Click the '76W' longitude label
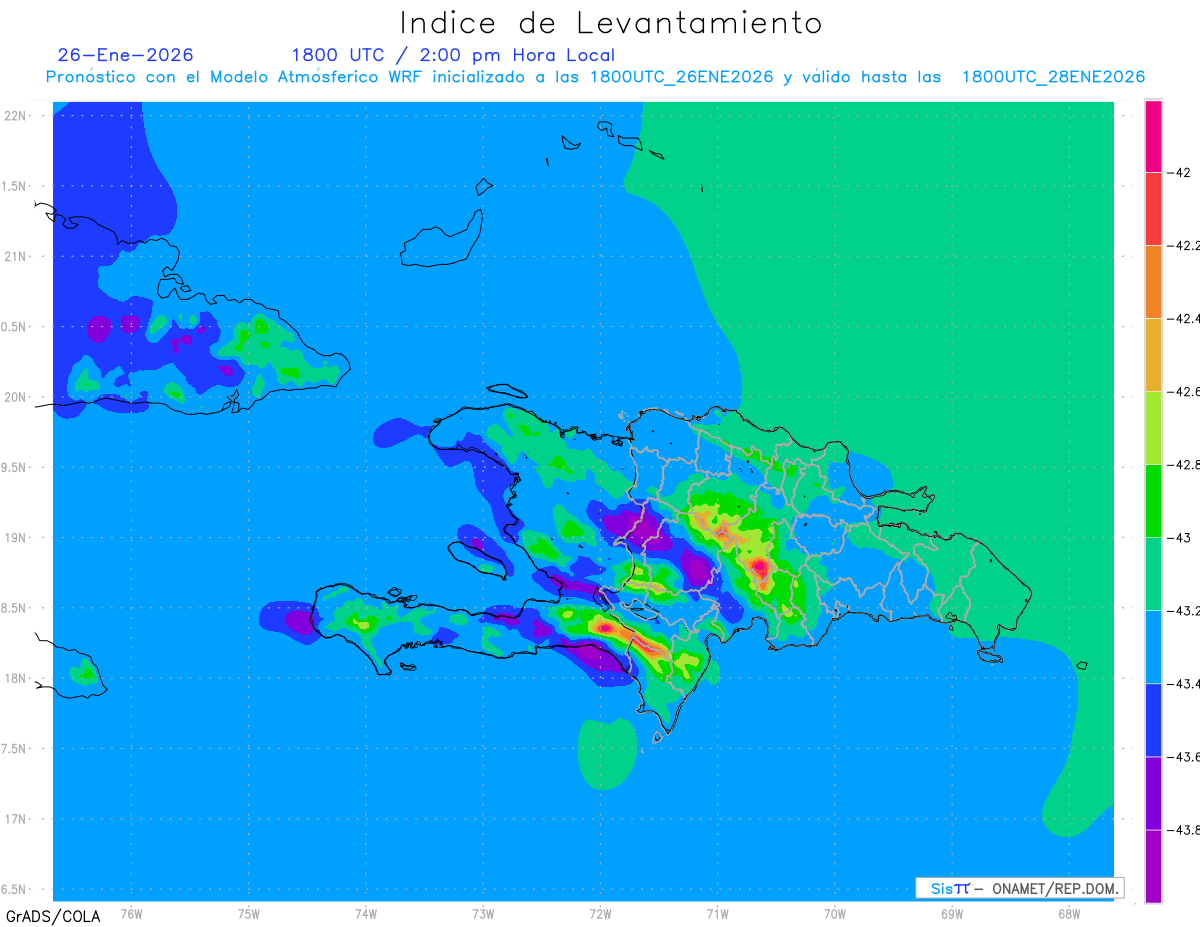 click(x=131, y=913)
